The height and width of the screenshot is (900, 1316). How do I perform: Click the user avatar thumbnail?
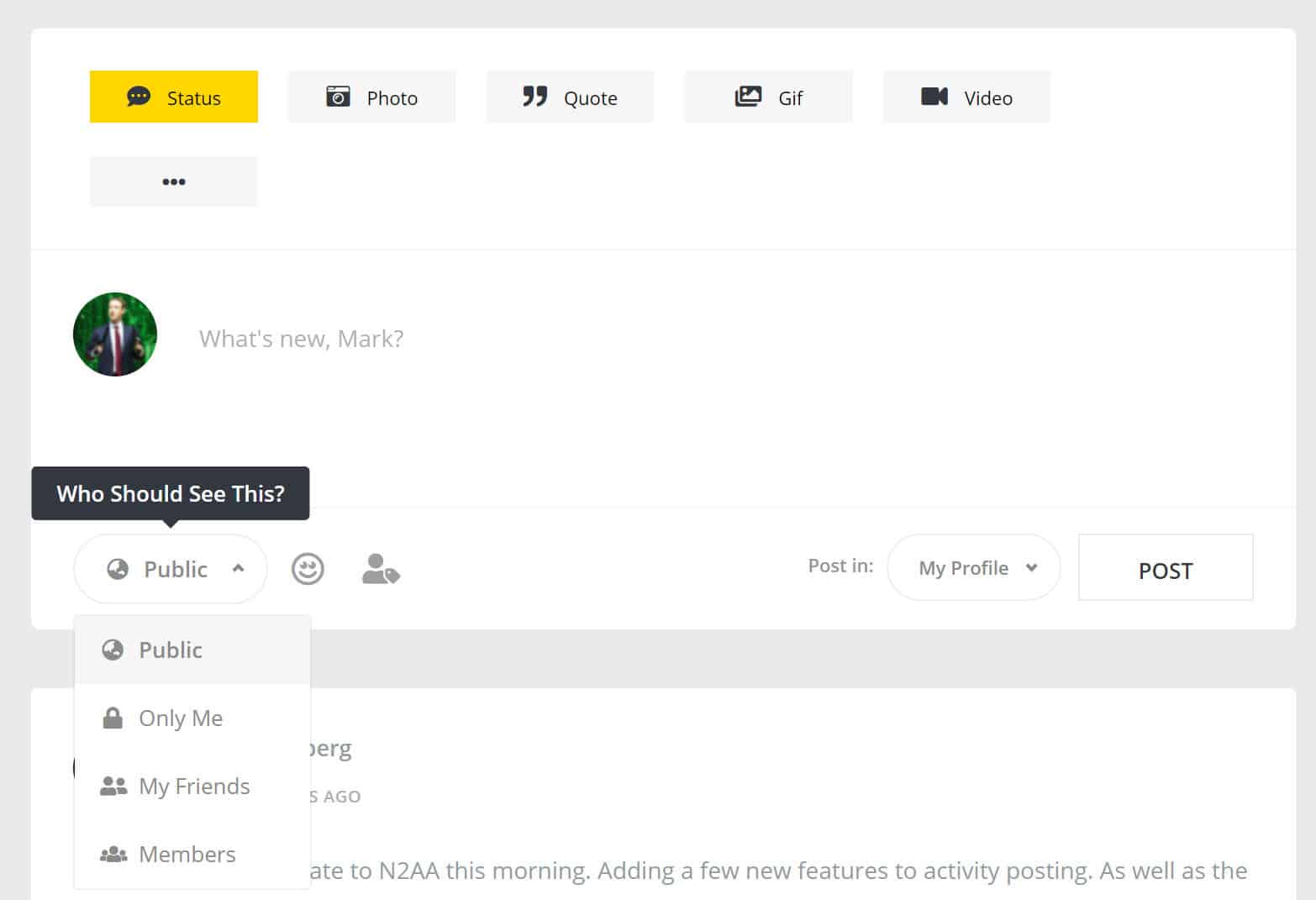tap(115, 334)
